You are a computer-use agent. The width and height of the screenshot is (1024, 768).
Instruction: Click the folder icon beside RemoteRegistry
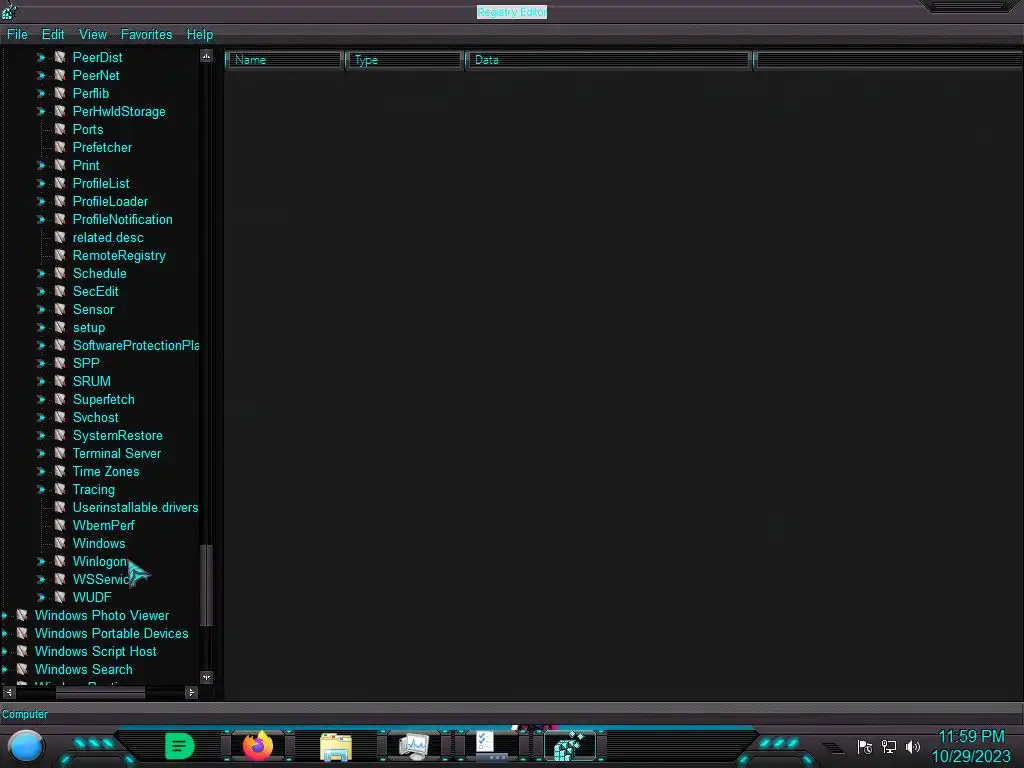pyautogui.click(x=60, y=255)
